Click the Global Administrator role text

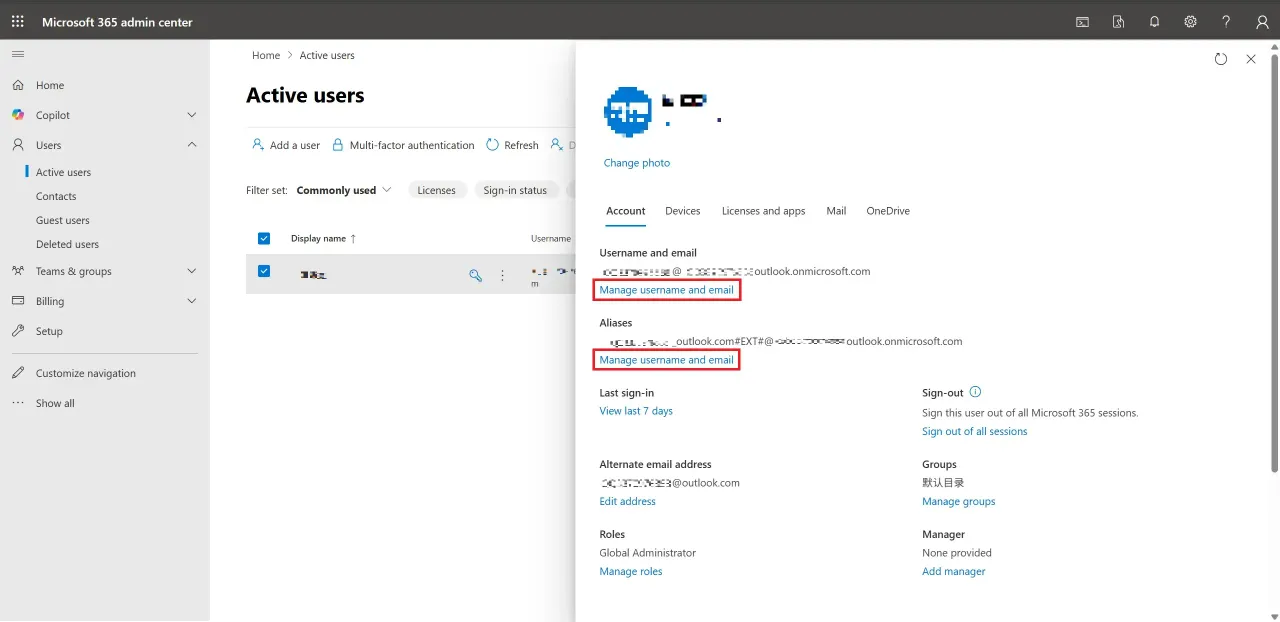pyautogui.click(x=648, y=553)
